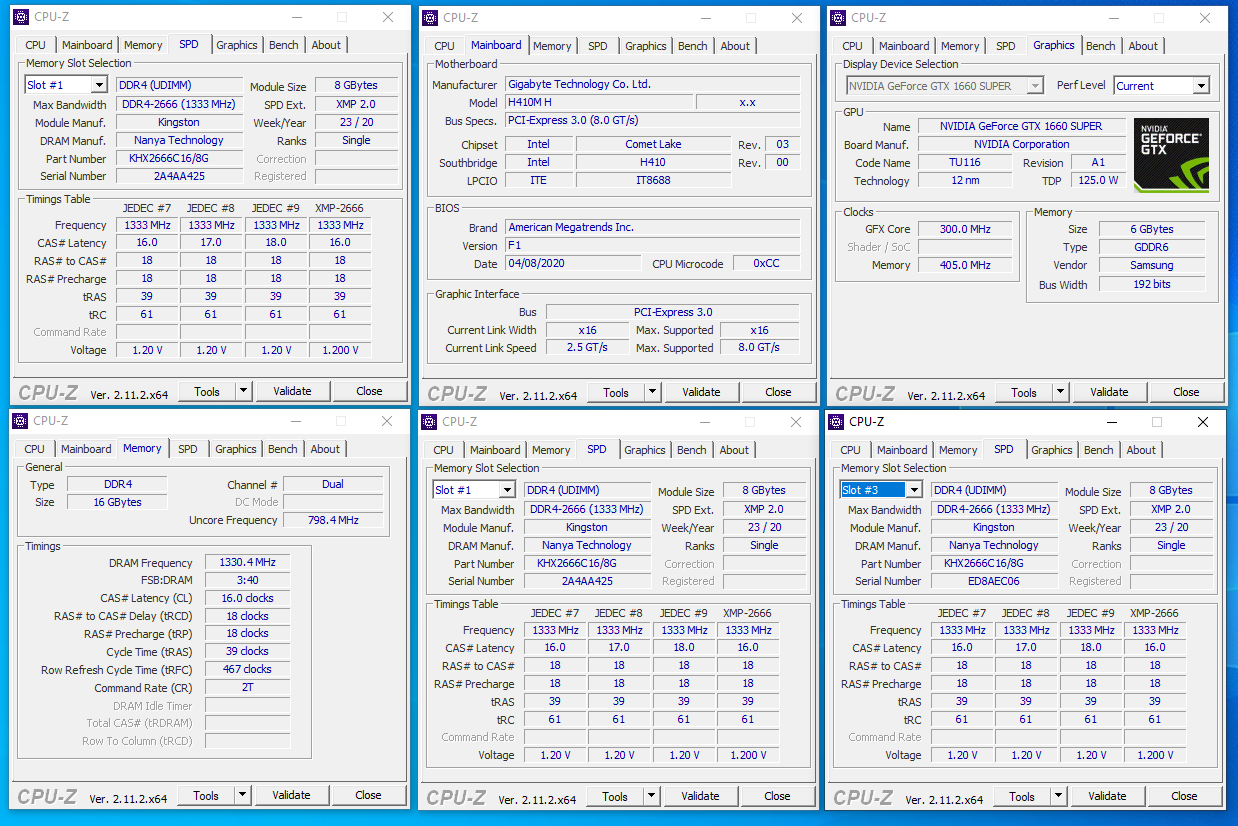Click the Tools button in the Slot #3 window
The height and width of the screenshot is (826, 1238).
[1022, 797]
